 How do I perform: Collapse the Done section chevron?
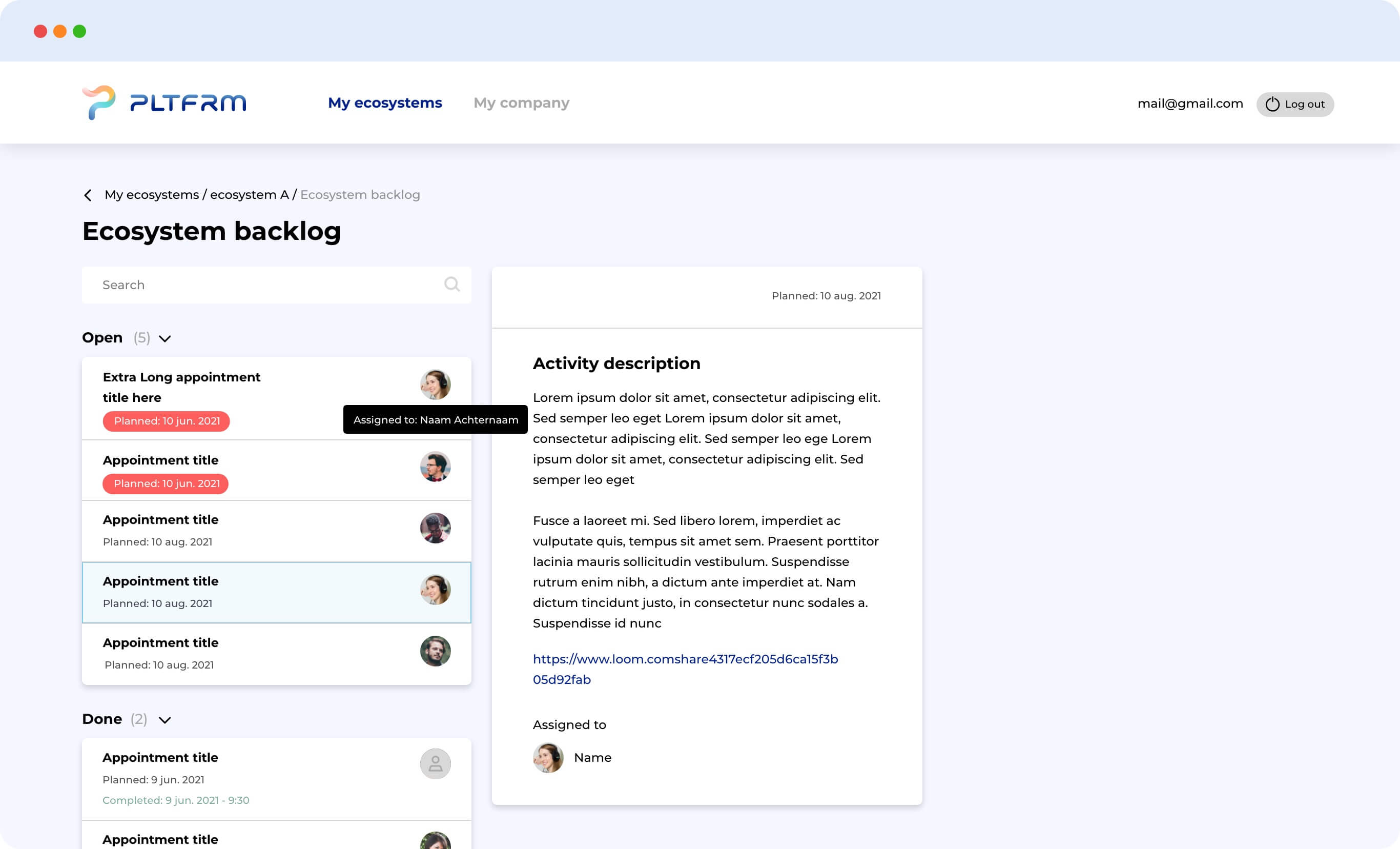click(x=165, y=720)
